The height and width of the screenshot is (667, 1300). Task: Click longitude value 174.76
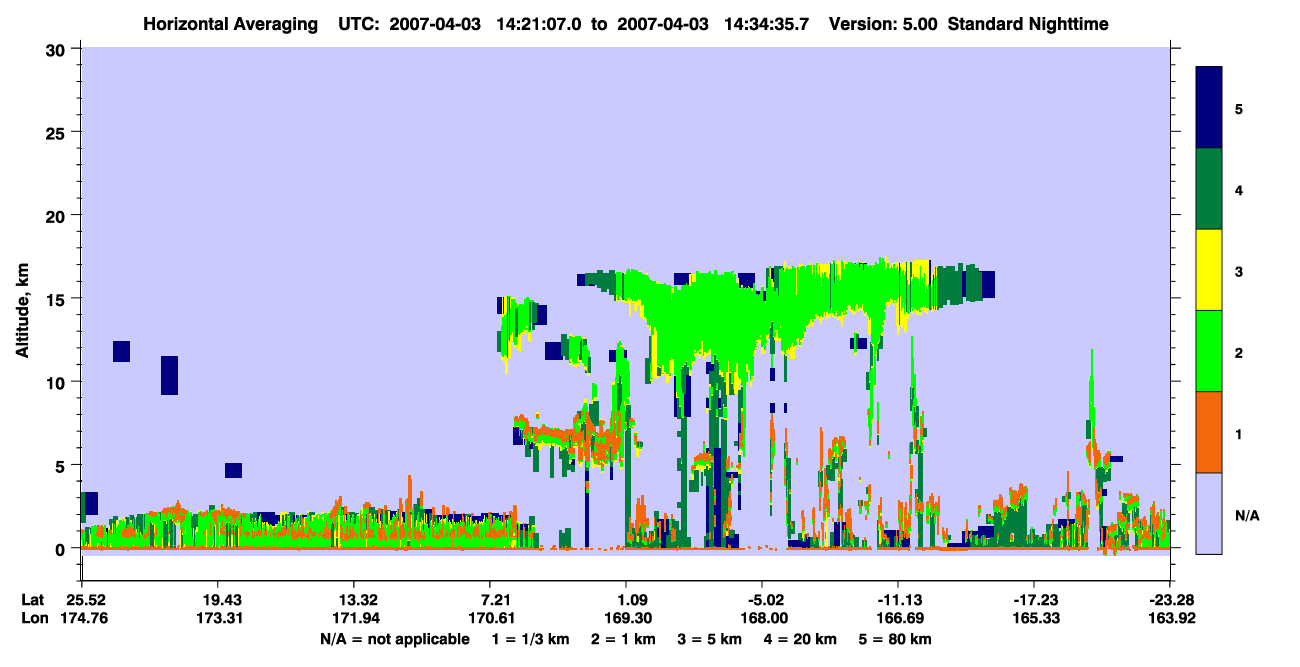[82, 618]
